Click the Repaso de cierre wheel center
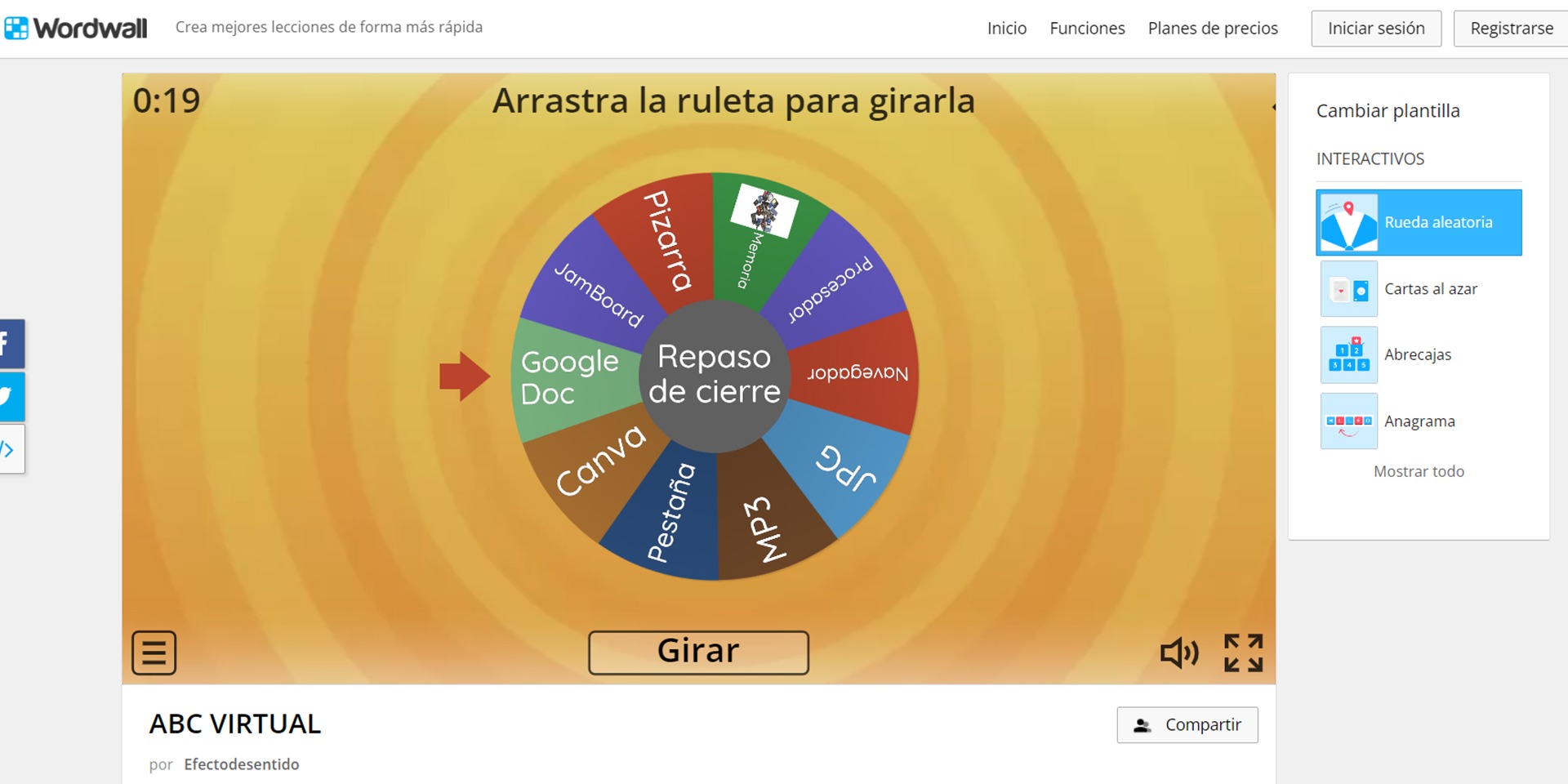Image resolution: width=1568 pixels, height=784 pixels. (715, 376)
